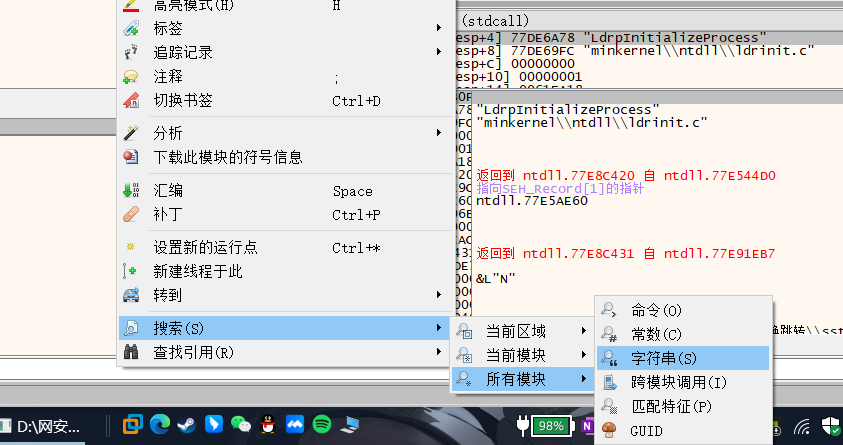The height and width of the screenshot is (445, 843).
Task: Open Steam from the taskbar
Action: point(187,425)
